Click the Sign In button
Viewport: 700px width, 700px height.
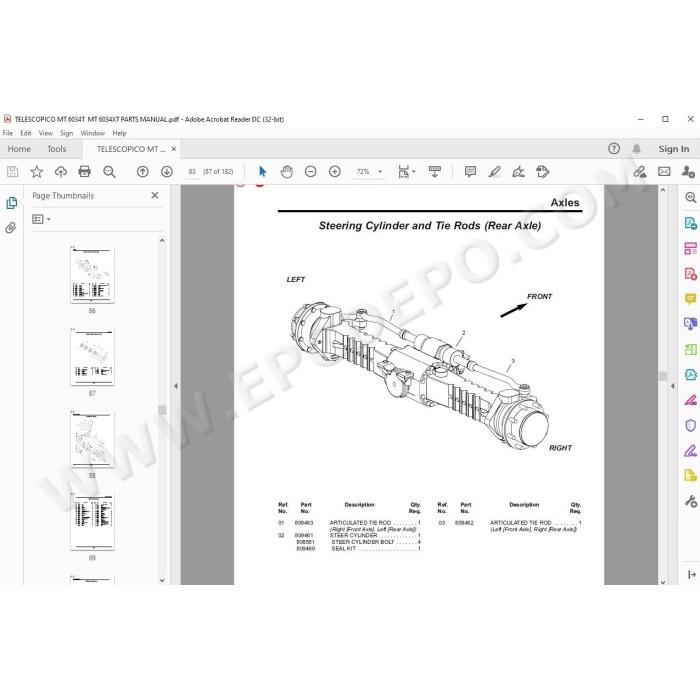(674, 149)
